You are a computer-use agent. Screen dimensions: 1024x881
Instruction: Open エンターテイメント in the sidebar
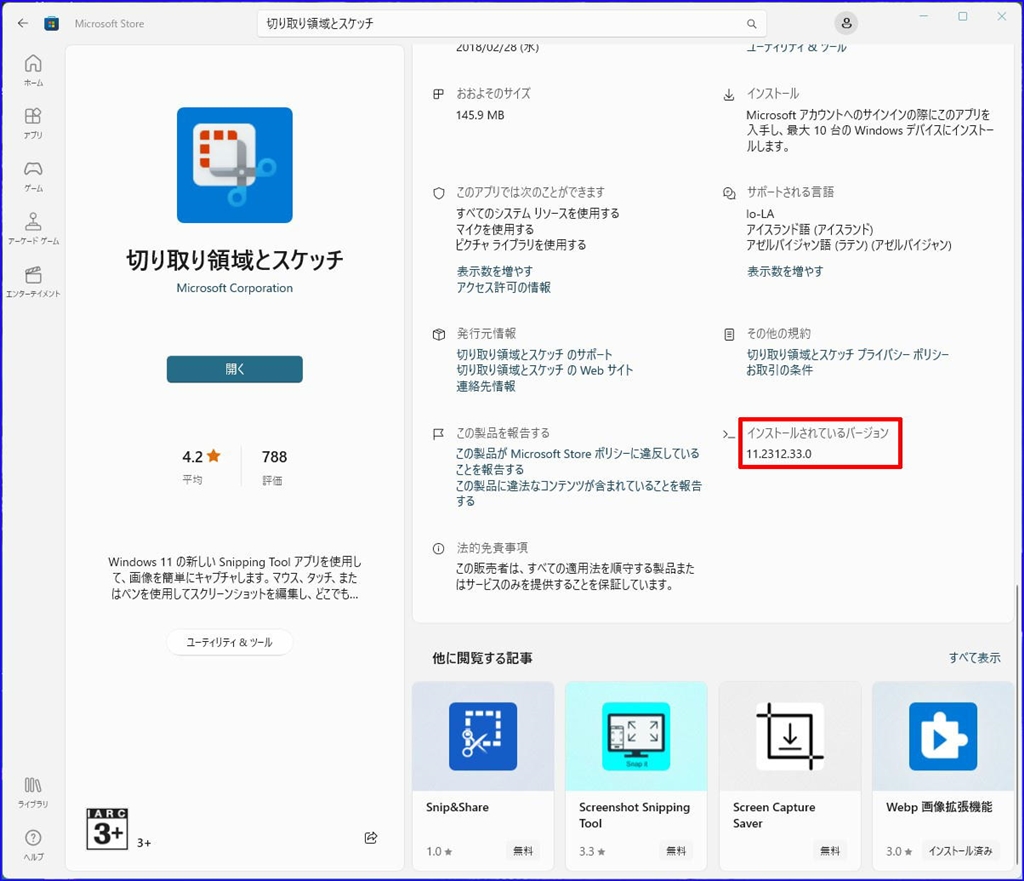tap(33, 281)
